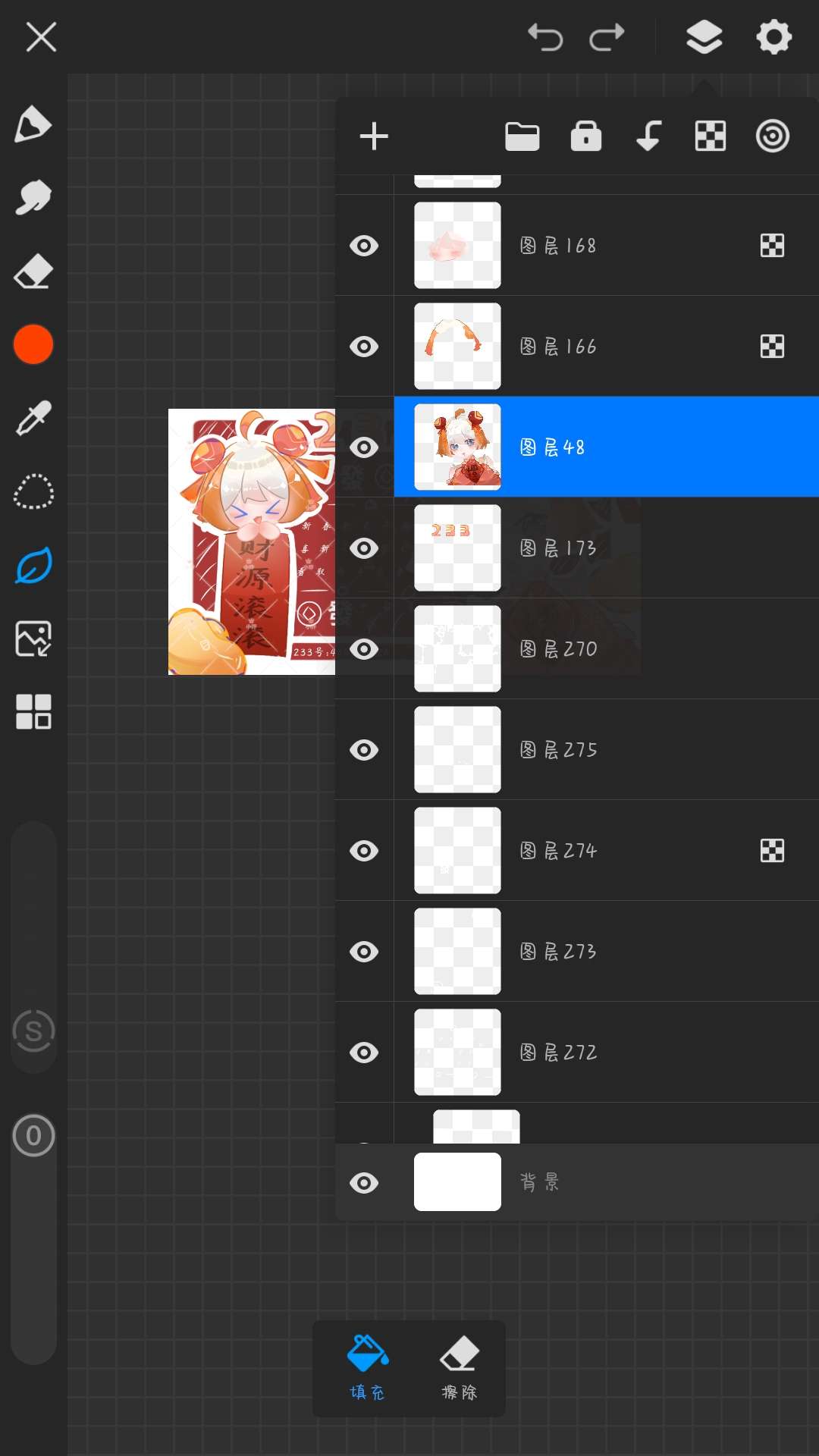Open thumbnail of 图层168
Screen dimensions: 819x1456
457,246
